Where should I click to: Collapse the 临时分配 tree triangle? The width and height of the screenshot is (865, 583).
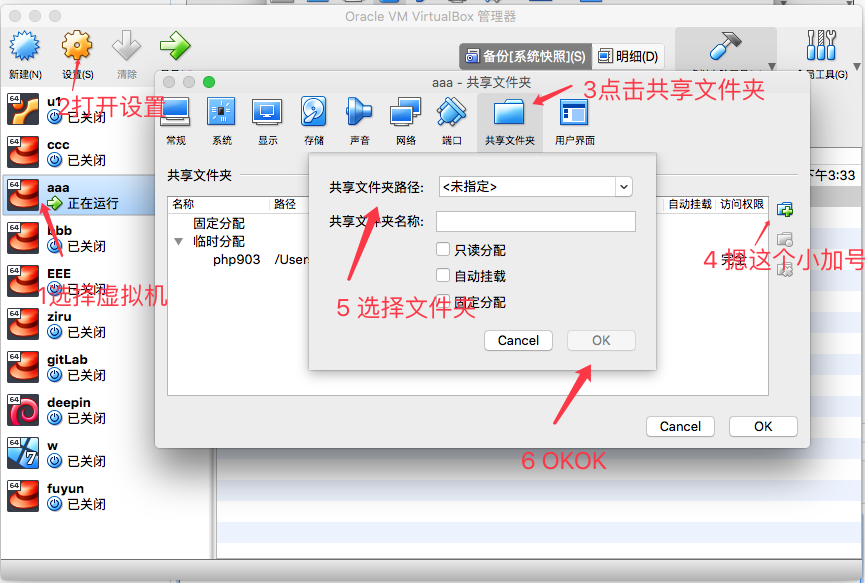[178, 242]
